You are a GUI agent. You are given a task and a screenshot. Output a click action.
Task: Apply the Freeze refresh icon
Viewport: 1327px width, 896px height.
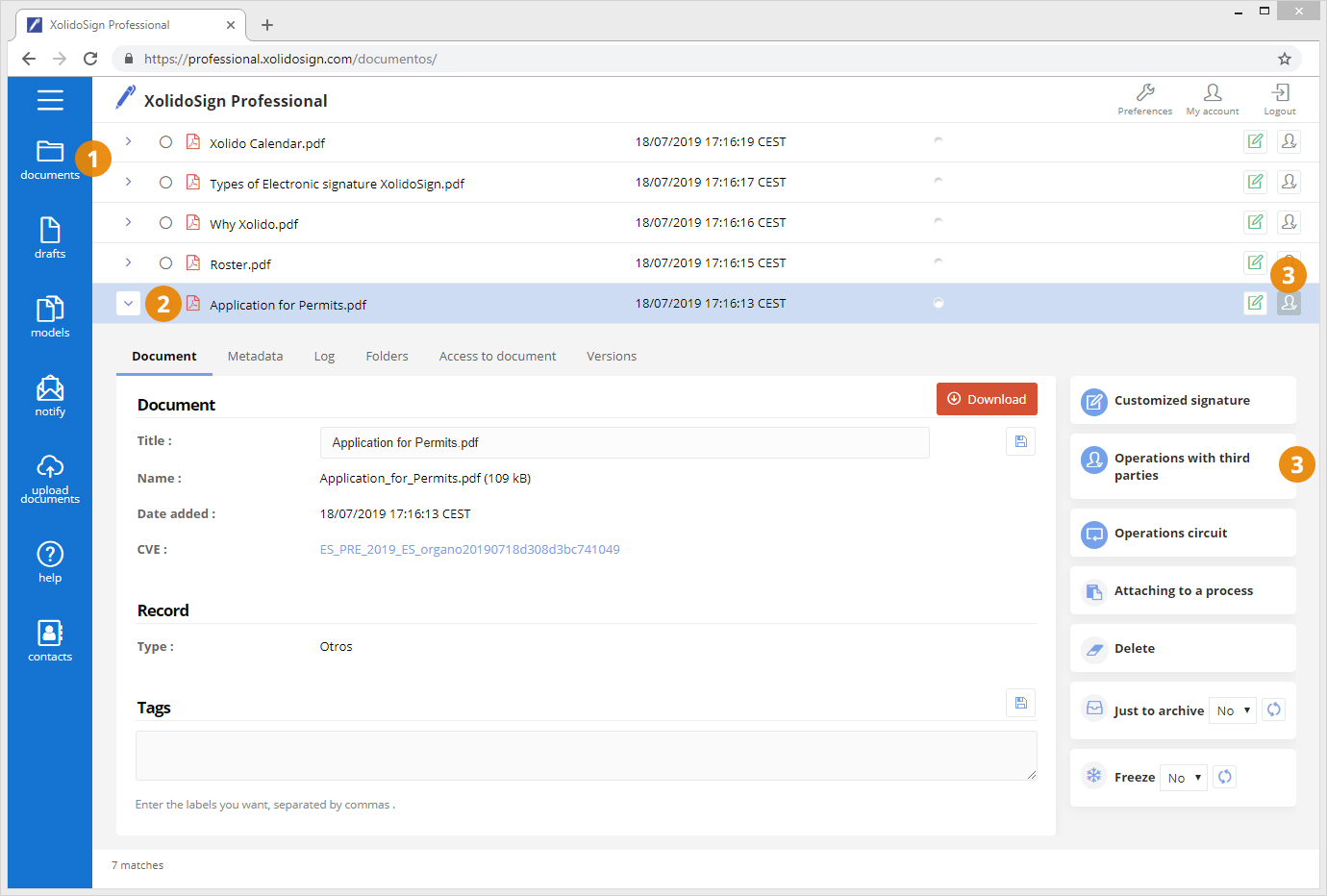(x=1224, y=777)
